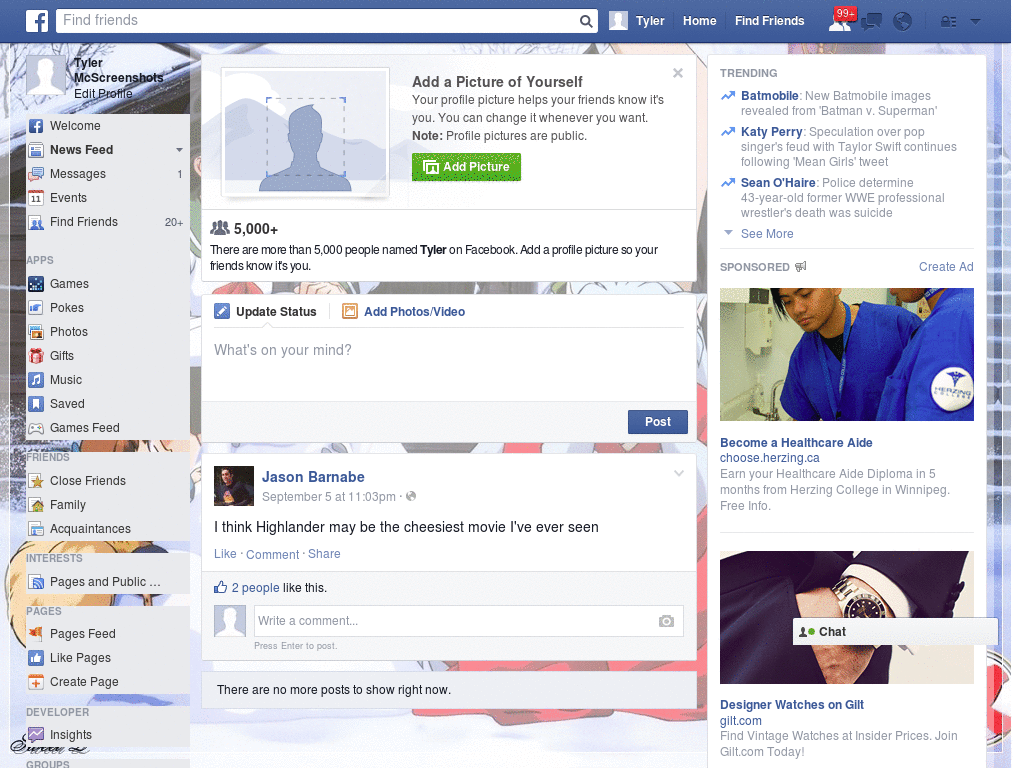Click camera icon in comment box
The height and width of the screenshot is (768, 1024).
click(666, 621)
